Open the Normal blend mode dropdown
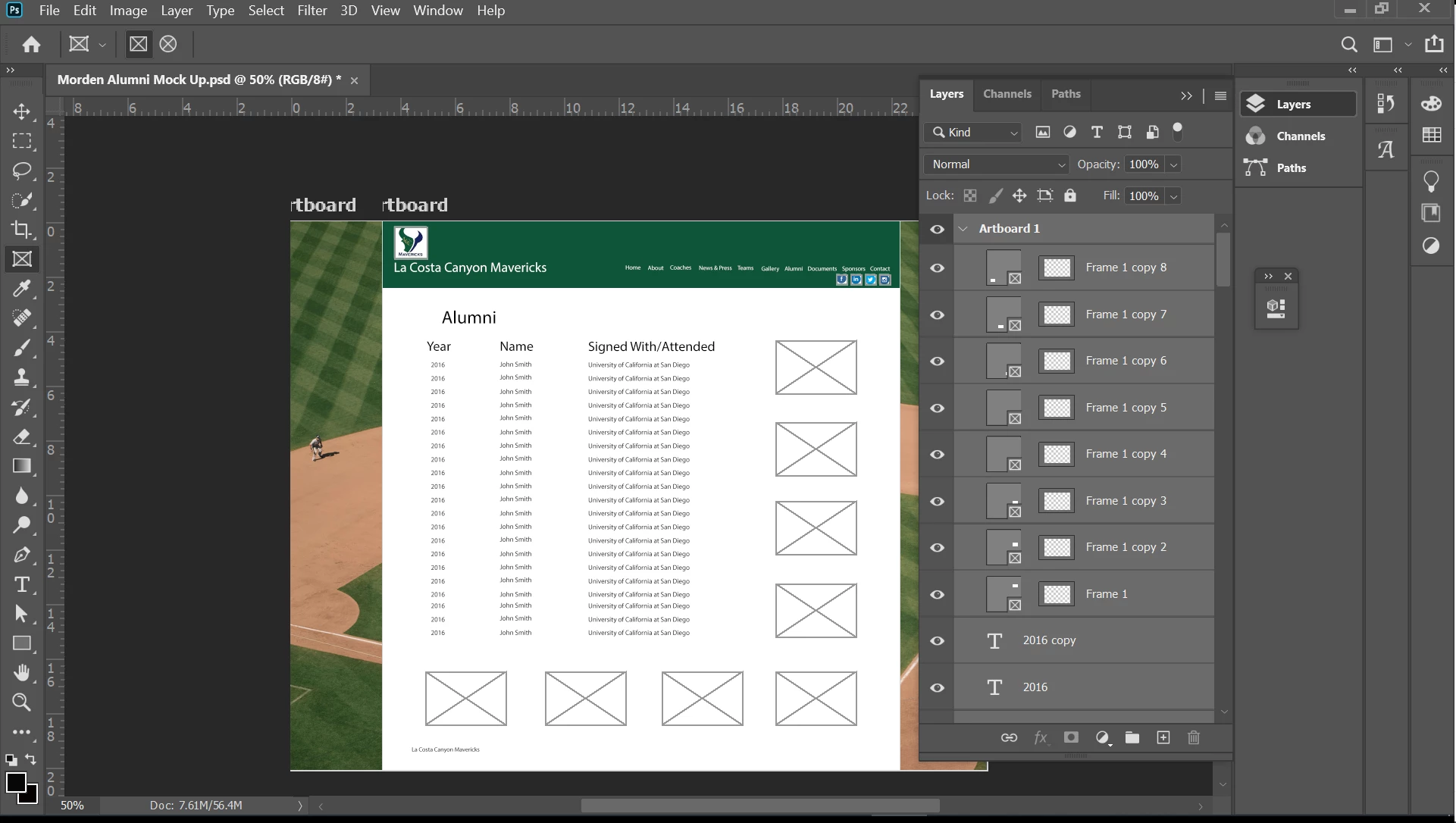 [x=996, y=164]
